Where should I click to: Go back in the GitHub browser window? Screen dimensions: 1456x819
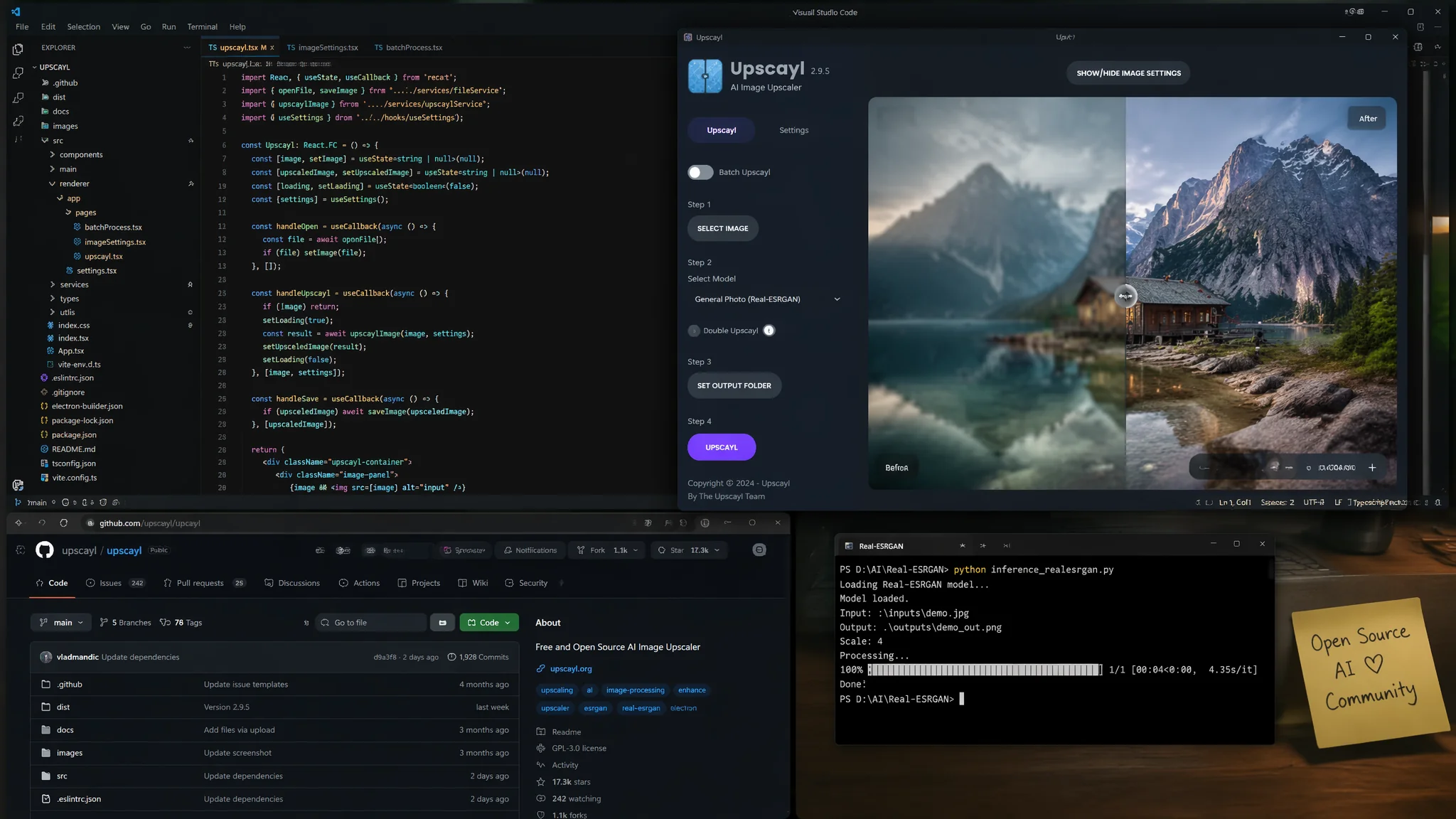pyautogui.click(x=18, y=523)
